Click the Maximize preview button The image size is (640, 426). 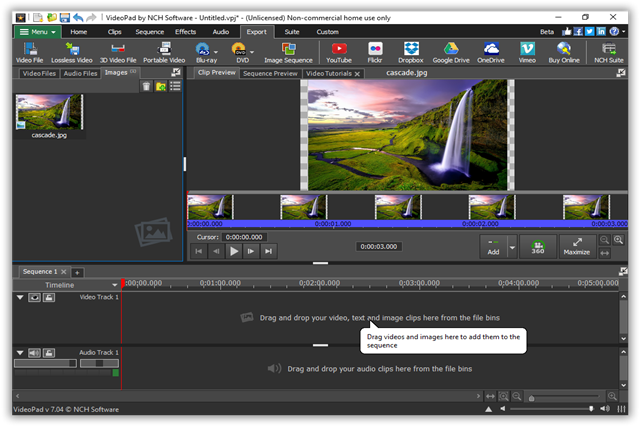point(576,246)
